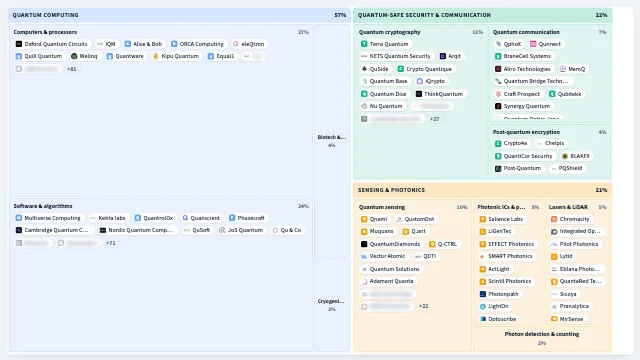Click the Computers & processors heading
This screenshot has height=360, width=640.
coord(45,32)
